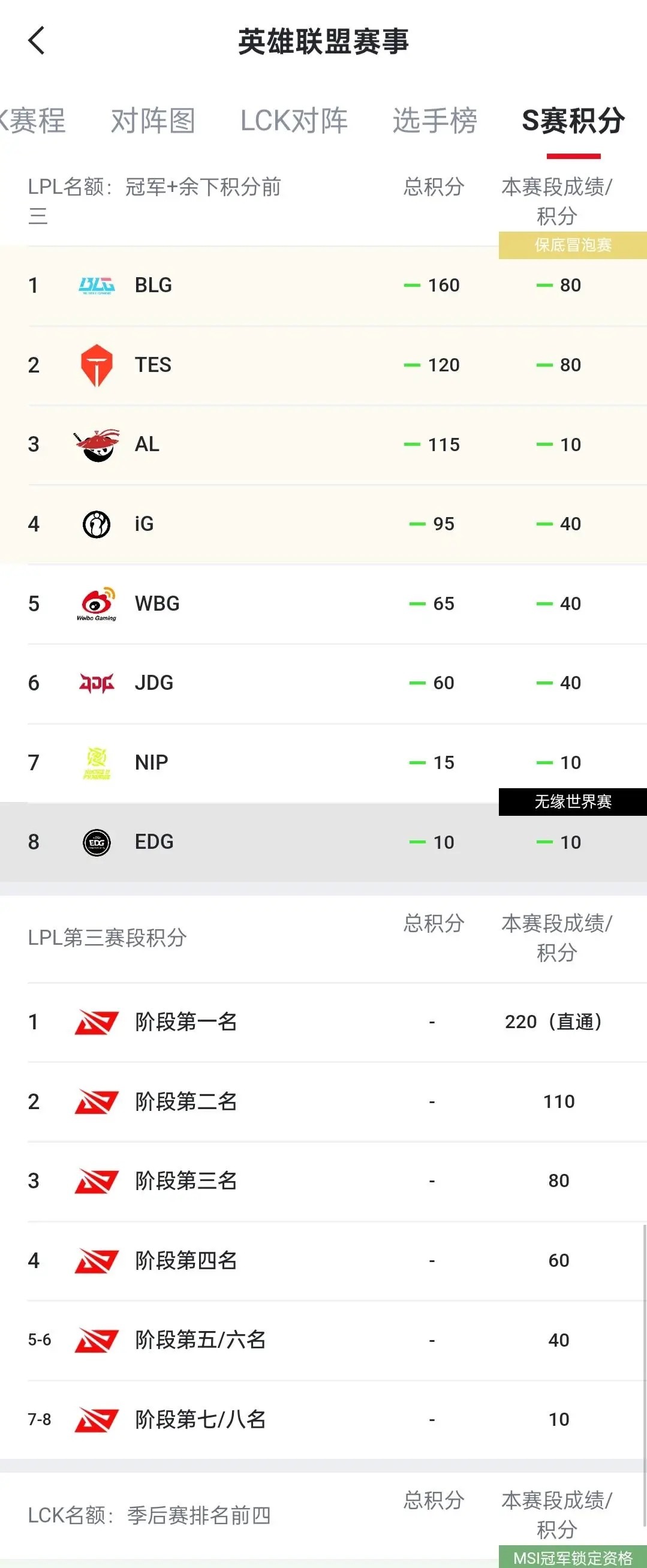
Task: Switch to the LCK对阵 tab
Action: point(294,121)
